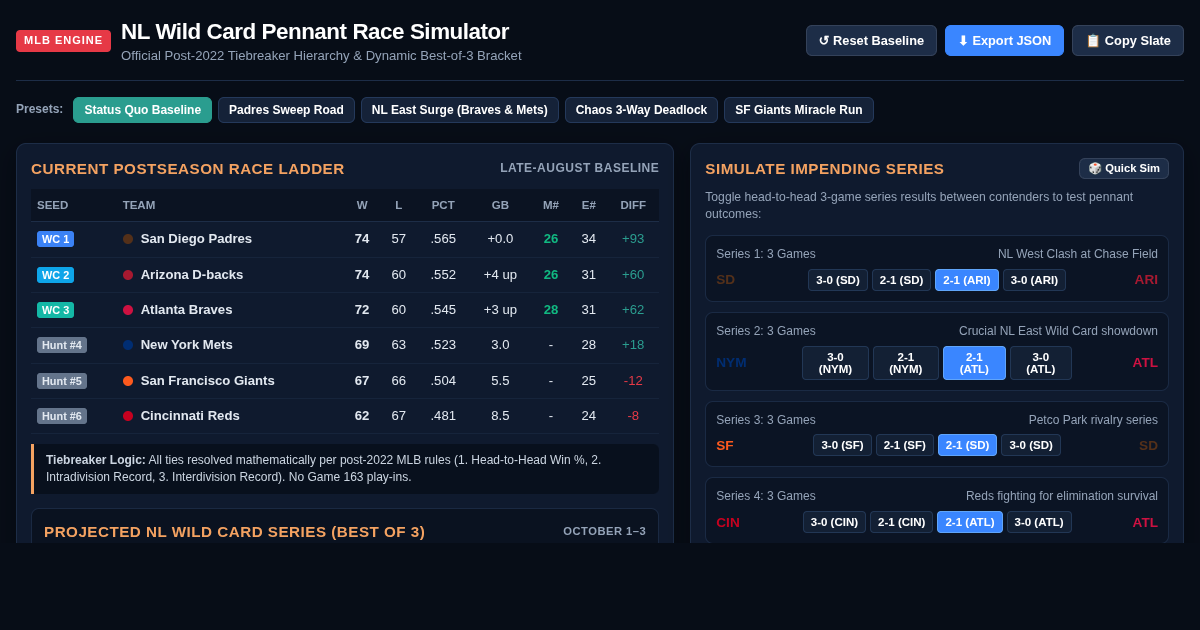Image resolution: width=1200 pixels, height=630 pixels.
Task: Click the SEED column header
Action: coord(53,205)
